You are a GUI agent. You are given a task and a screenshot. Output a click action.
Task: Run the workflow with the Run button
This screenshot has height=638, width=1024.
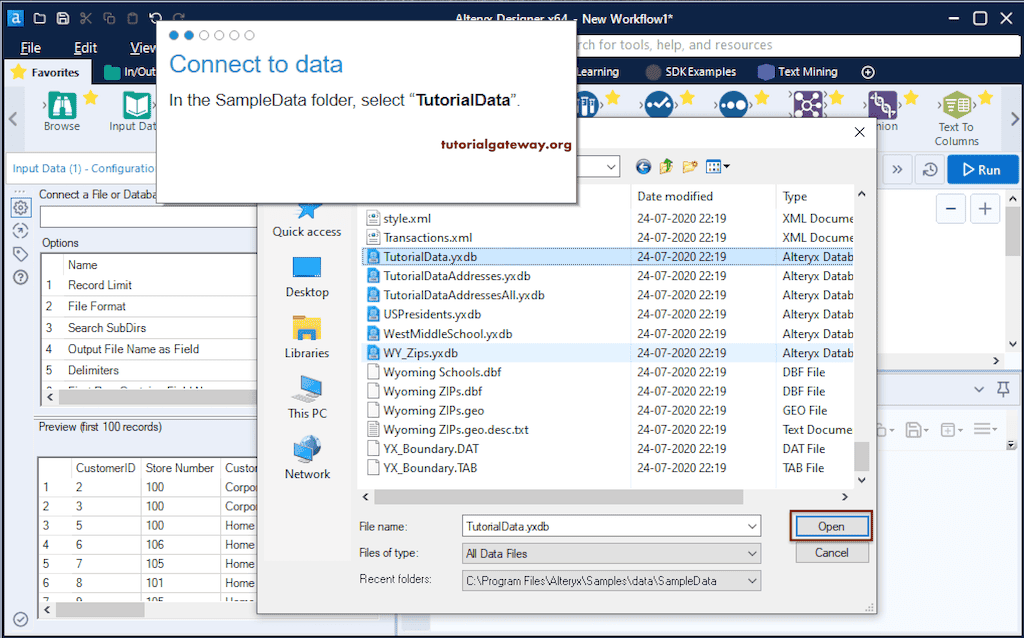tap(982, 170)
